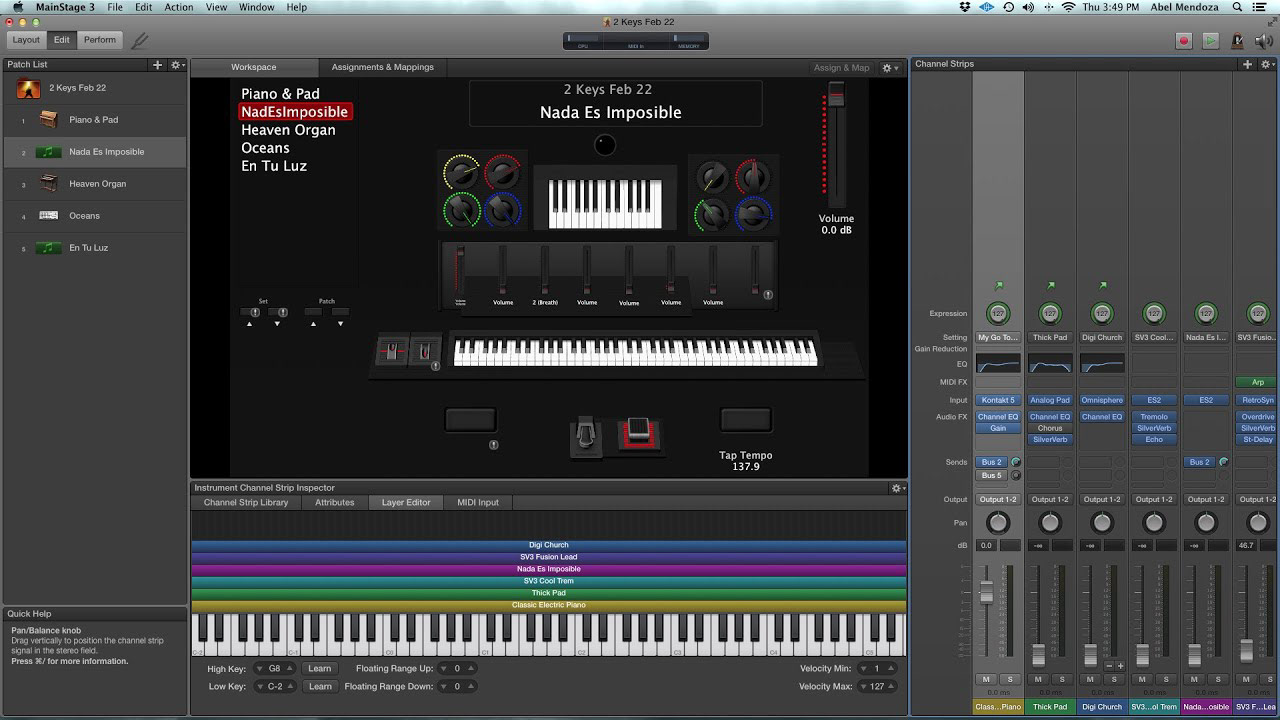
Task: Toggle the Arp MIDI FX plugin
Action: coord(1258,382)
